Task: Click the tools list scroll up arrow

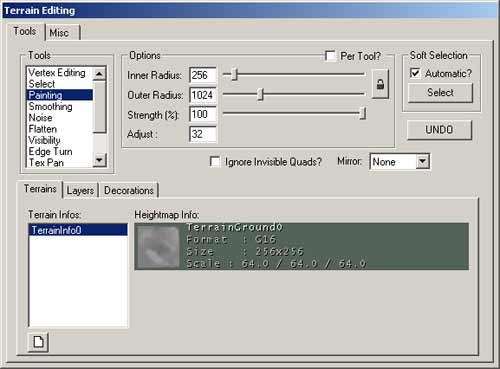Action: click(x=99, y=74)
